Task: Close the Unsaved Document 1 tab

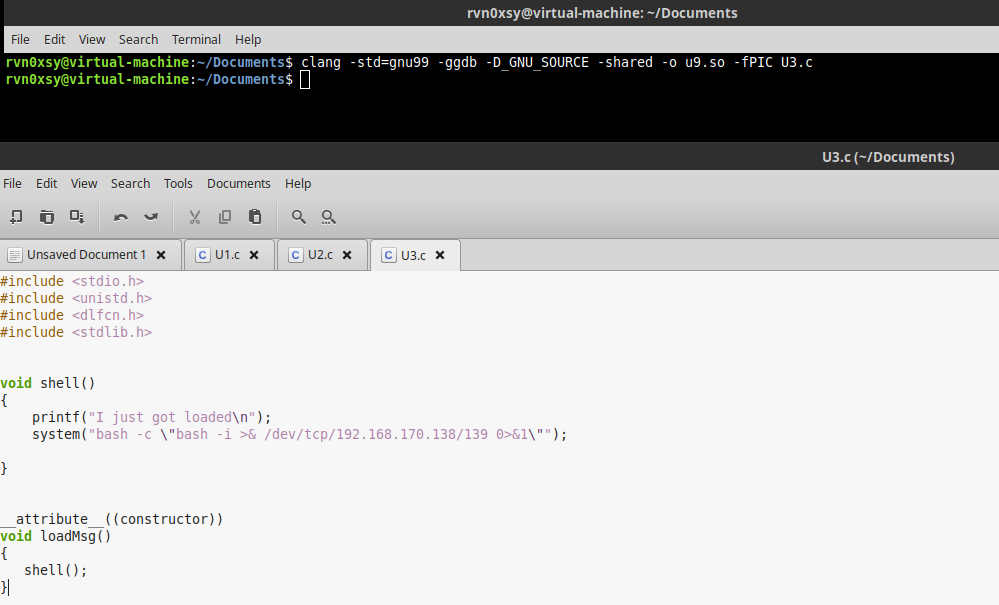Action: (161, 255)
